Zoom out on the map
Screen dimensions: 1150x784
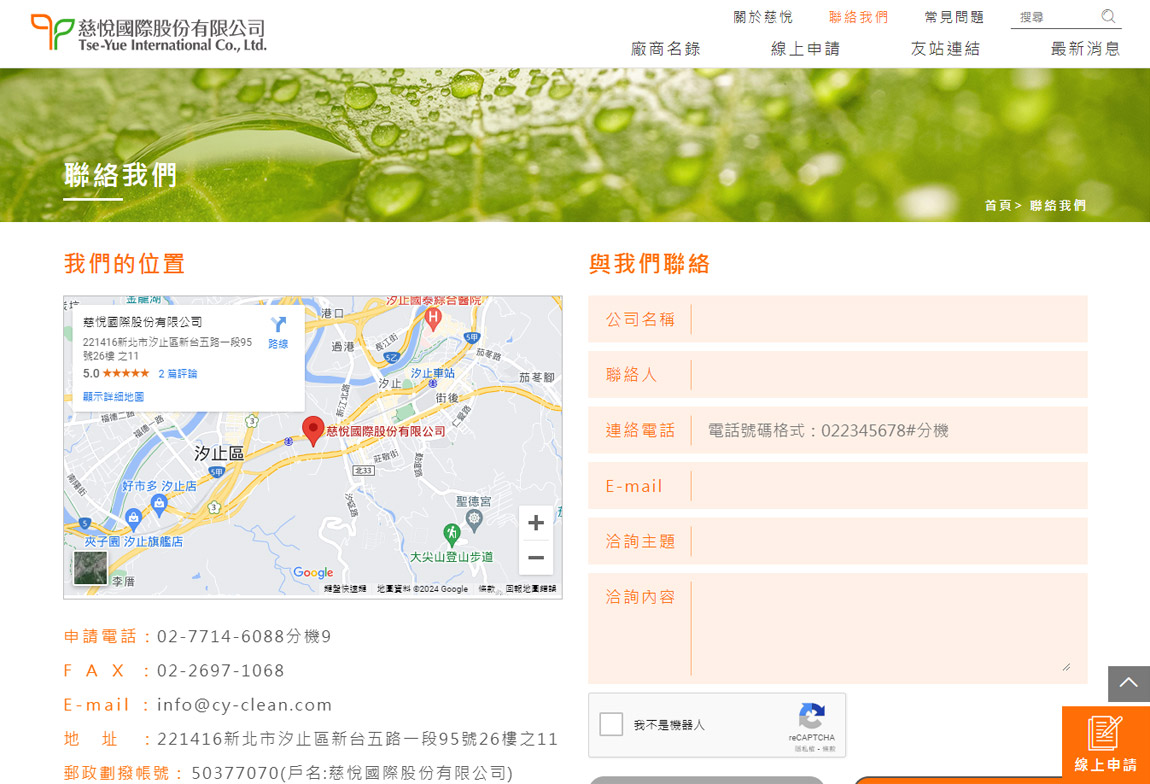(536, 558)
